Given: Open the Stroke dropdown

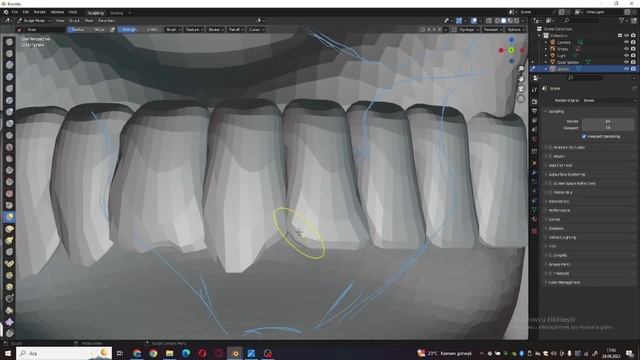Looking at the screenshot, I should (215, 29).
